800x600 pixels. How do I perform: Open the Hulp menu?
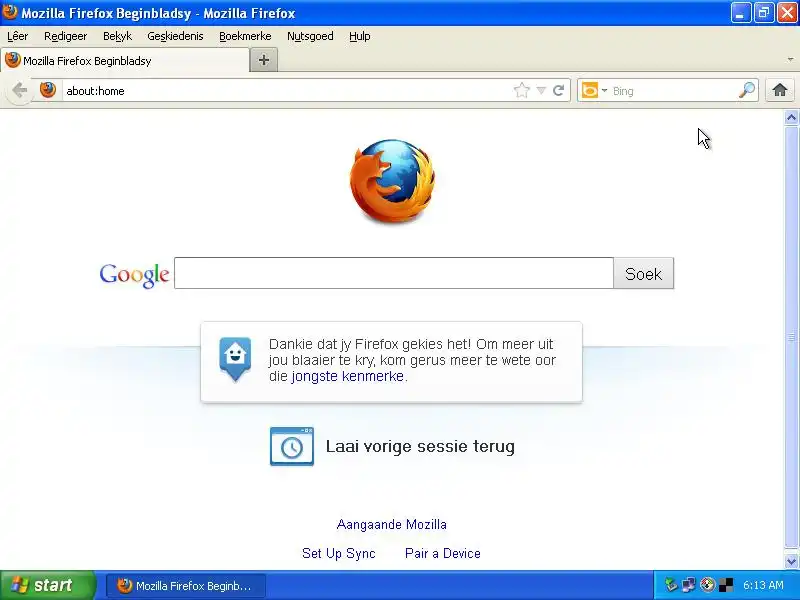click(360, 36)
